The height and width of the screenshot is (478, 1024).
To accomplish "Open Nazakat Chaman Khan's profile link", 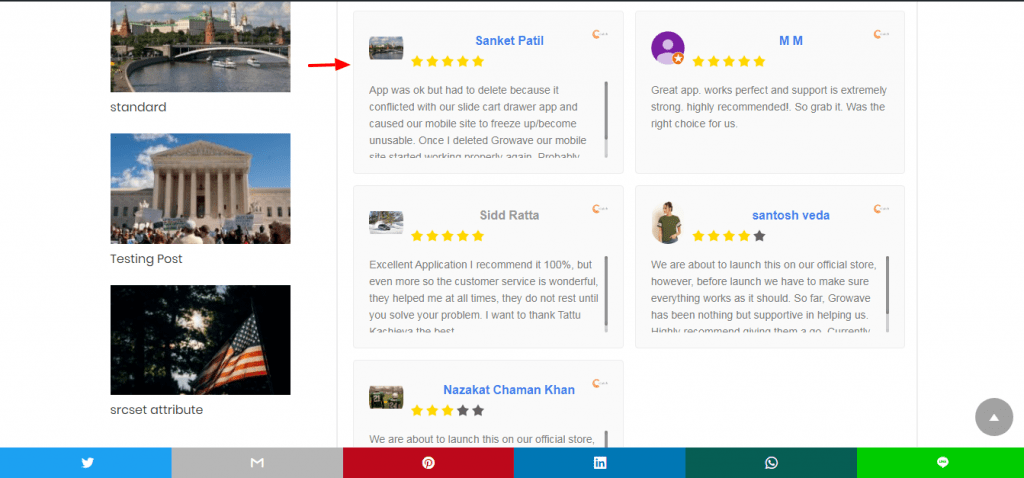I will click(x=509, y=390).
